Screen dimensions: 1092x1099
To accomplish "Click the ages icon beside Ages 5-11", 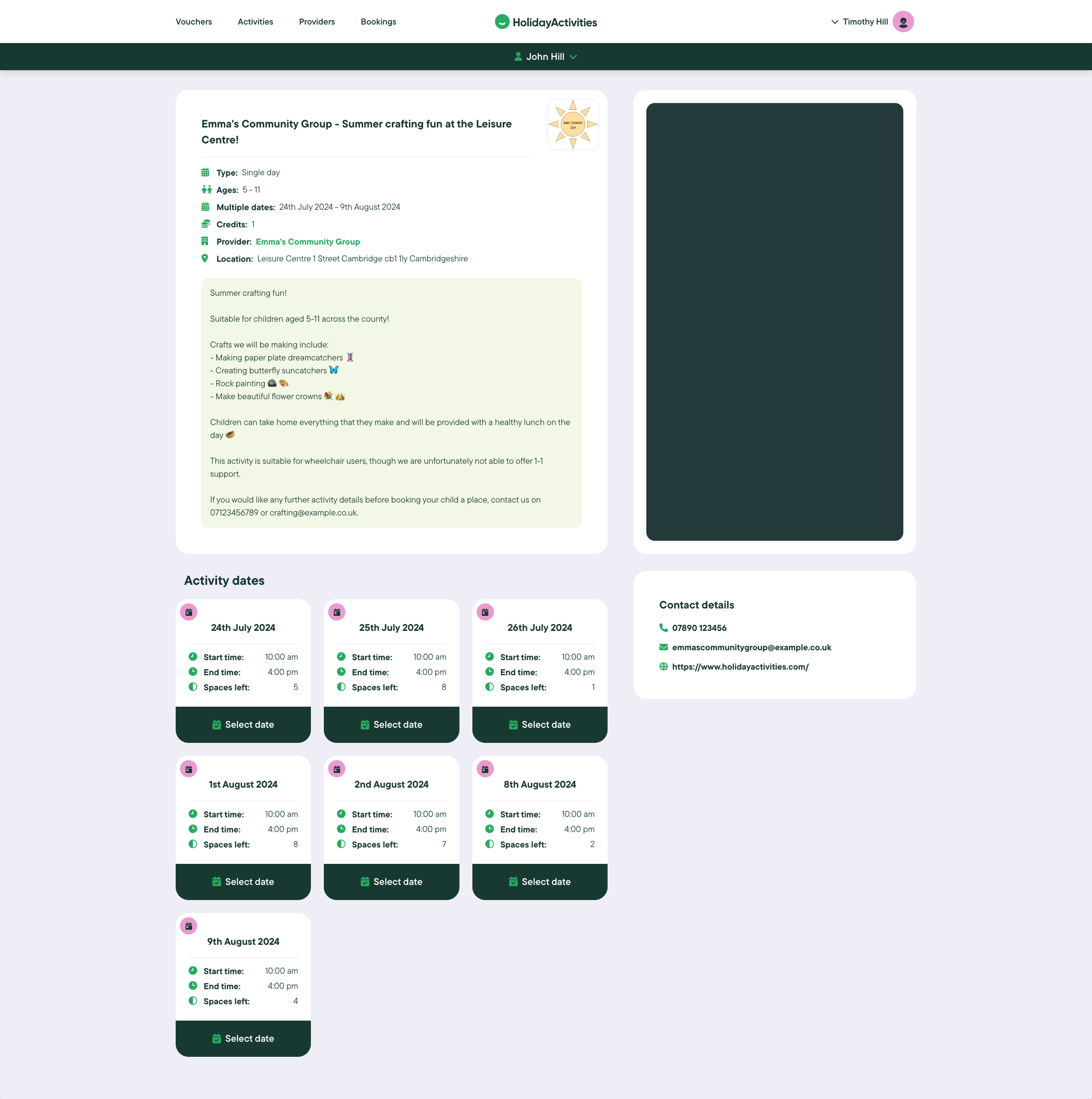I will coord(206,189).
